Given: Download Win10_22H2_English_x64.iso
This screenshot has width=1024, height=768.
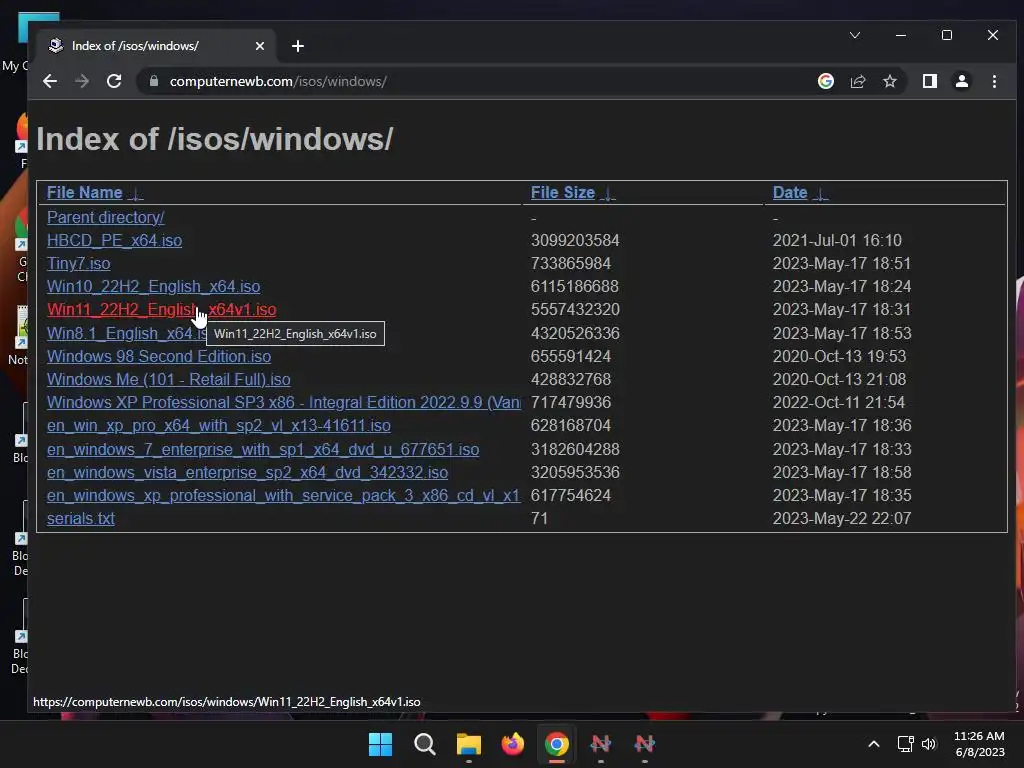Looking at the screenshot, I should [153, 287].
